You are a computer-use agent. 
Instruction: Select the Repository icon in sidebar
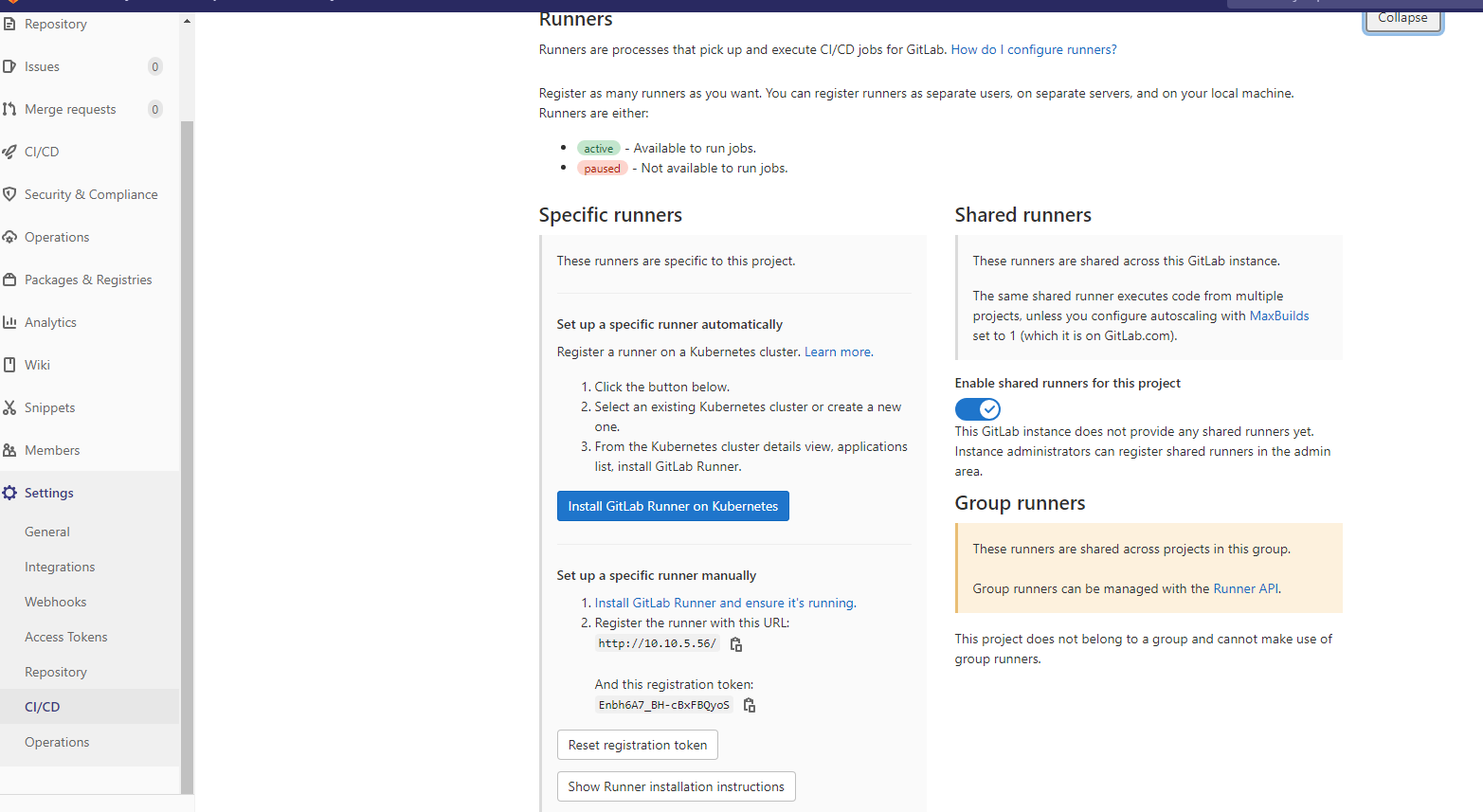9,24
